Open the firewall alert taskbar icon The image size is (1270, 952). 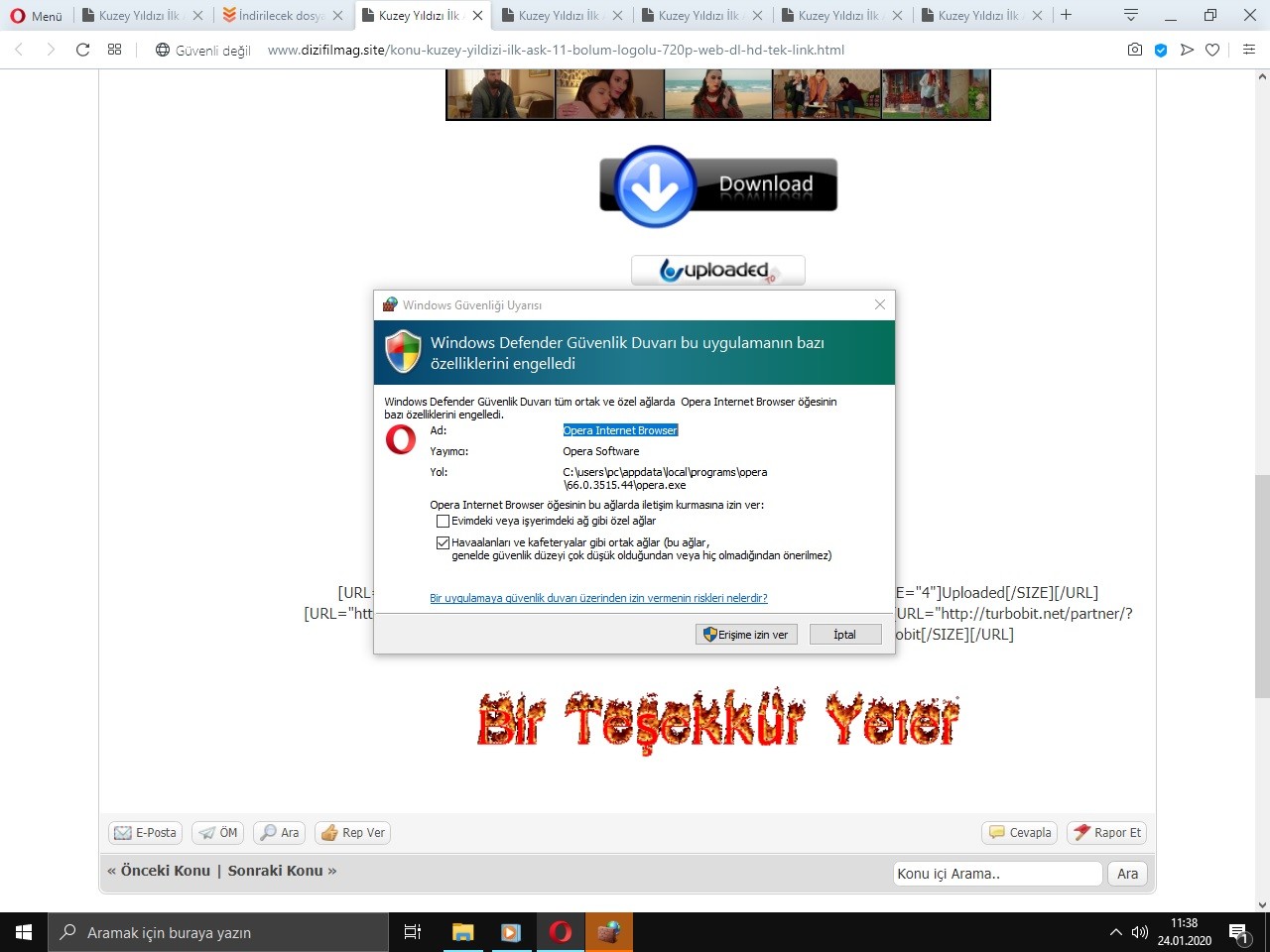[x=609, y=932]
